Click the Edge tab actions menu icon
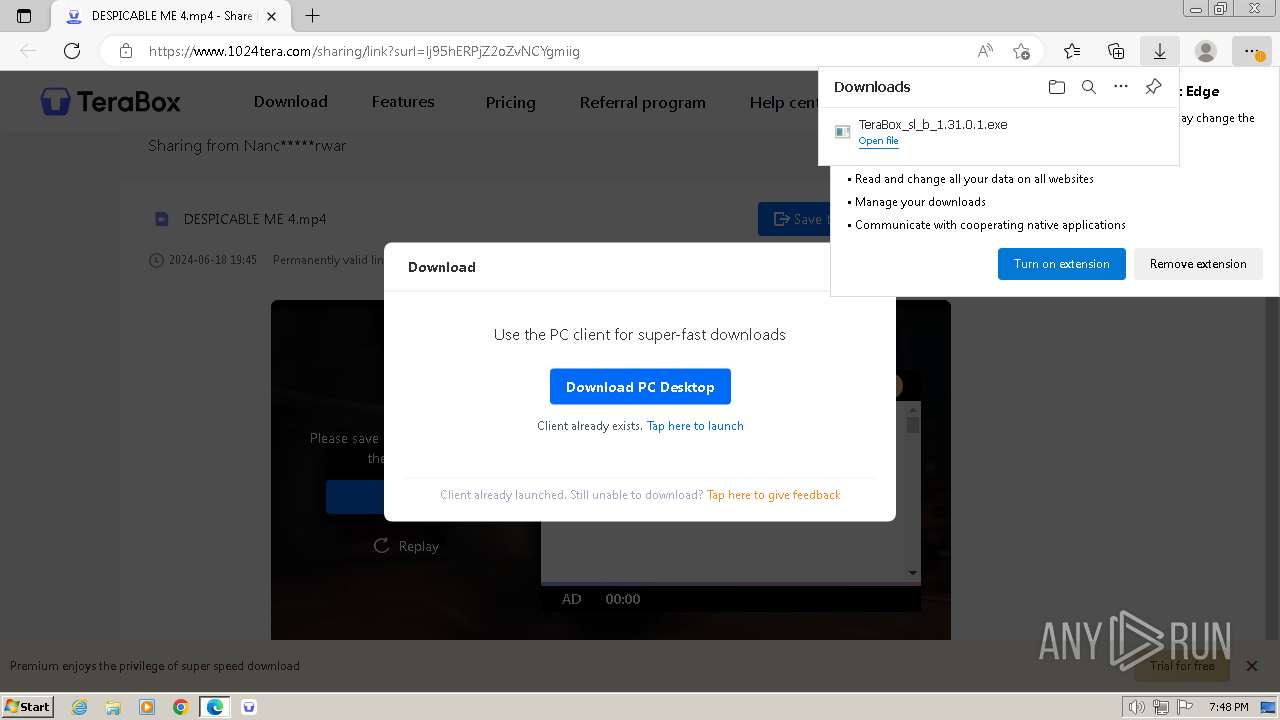1280x720 pixels. click(x=24, y=16)
